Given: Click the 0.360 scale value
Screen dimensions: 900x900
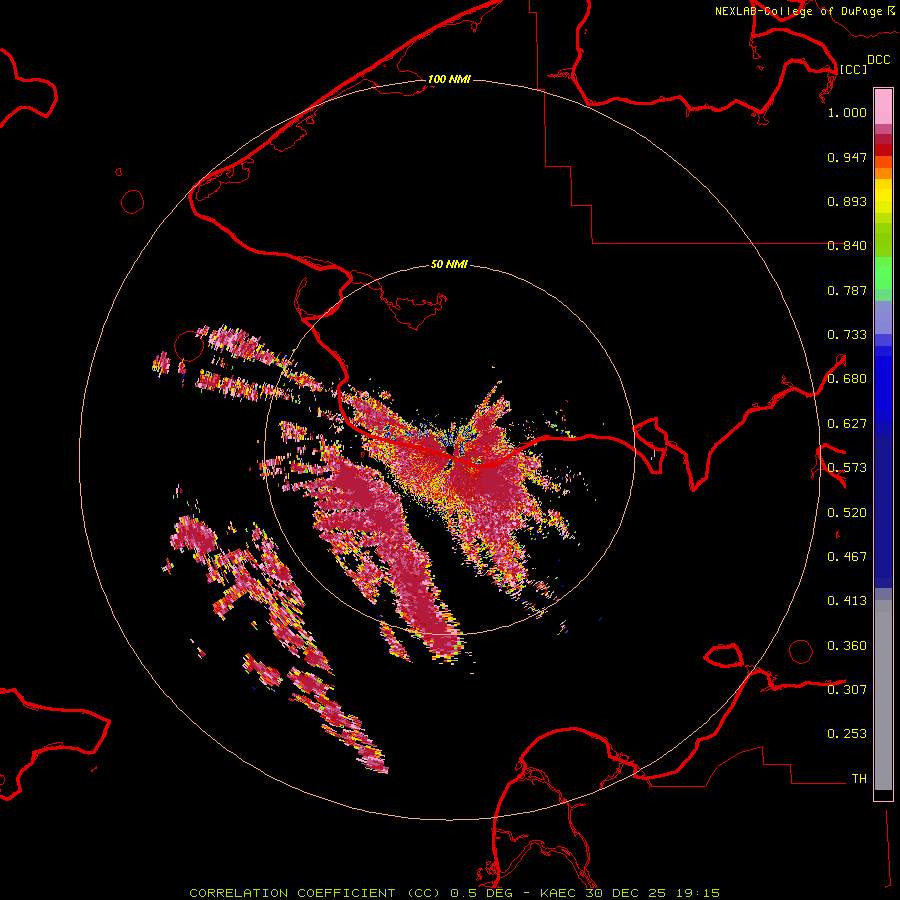Looking at the screenshot, I should (847, 646).
